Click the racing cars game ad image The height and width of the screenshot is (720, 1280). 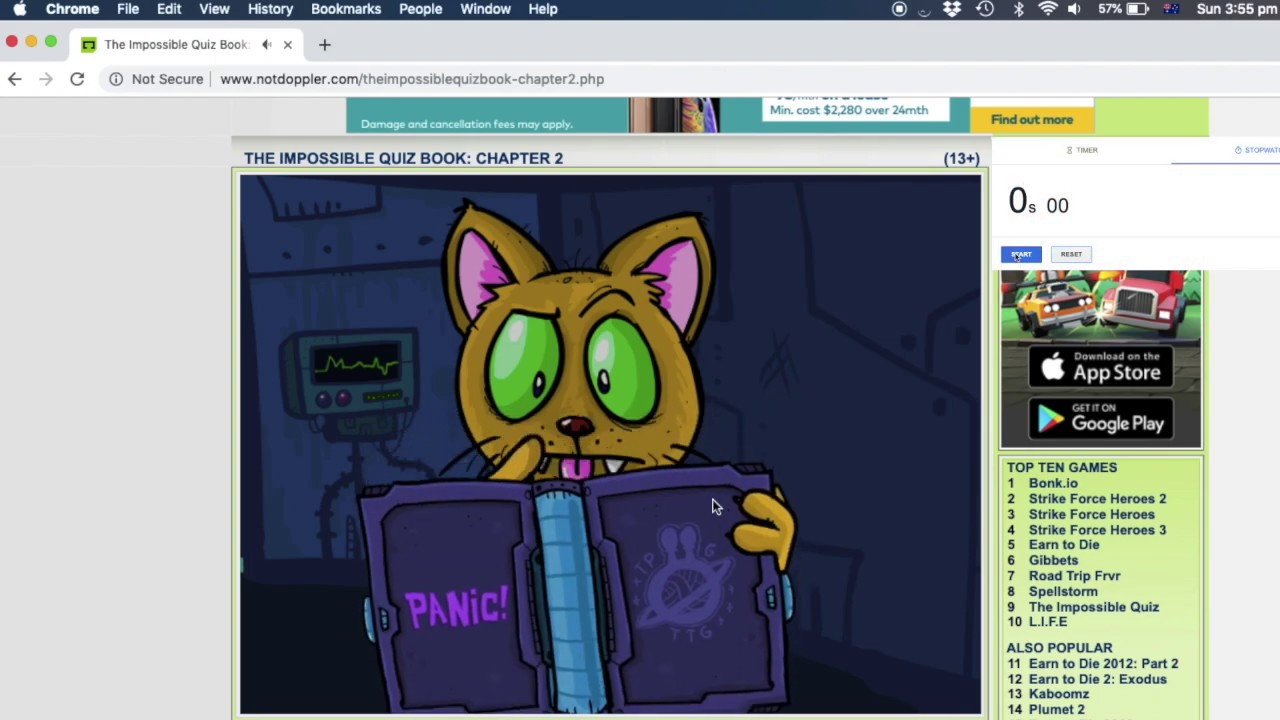[x=1100, y=306]
